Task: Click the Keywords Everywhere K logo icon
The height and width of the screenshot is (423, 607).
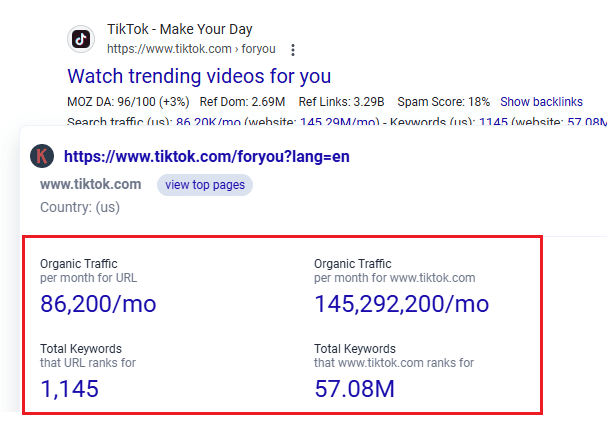Action: [x=42, y=156]
